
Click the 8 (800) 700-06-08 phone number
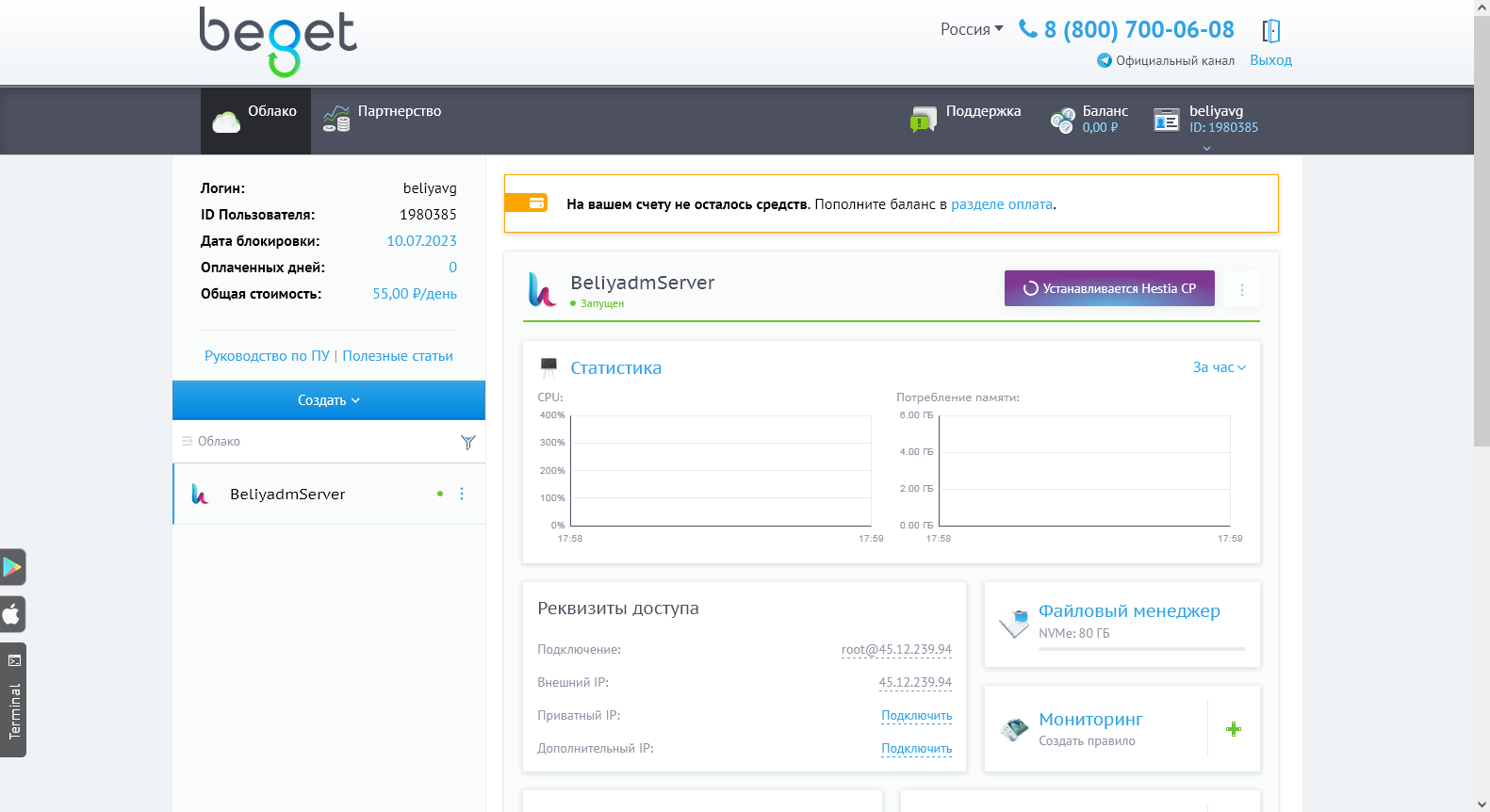coord(1138,30)
